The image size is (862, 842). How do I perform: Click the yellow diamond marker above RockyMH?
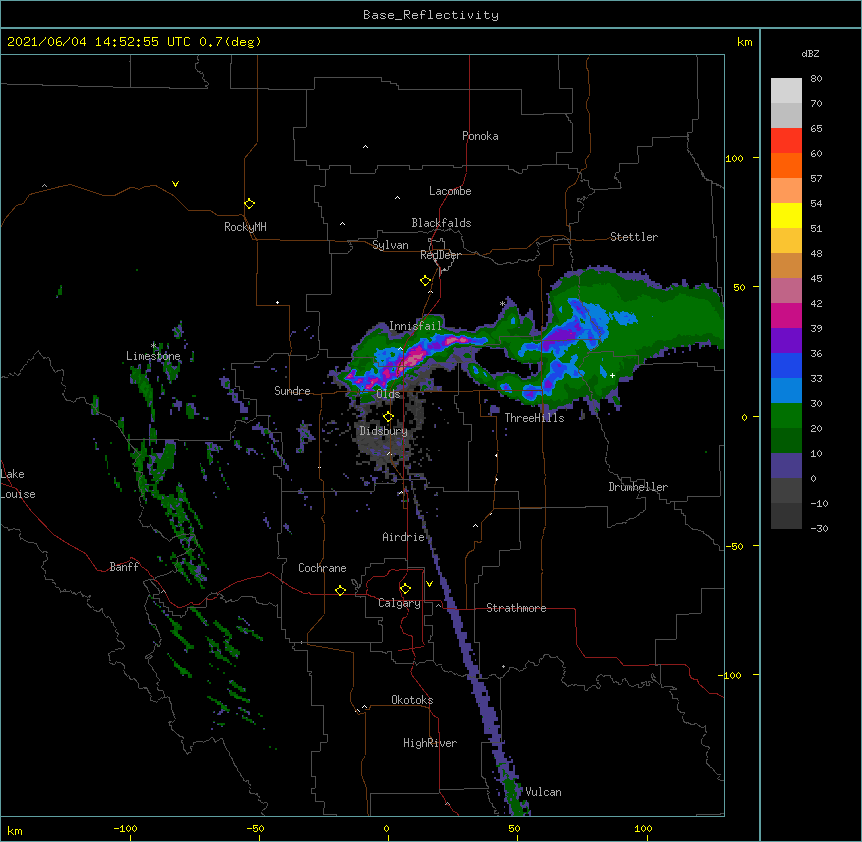click(x=250, y=204)
